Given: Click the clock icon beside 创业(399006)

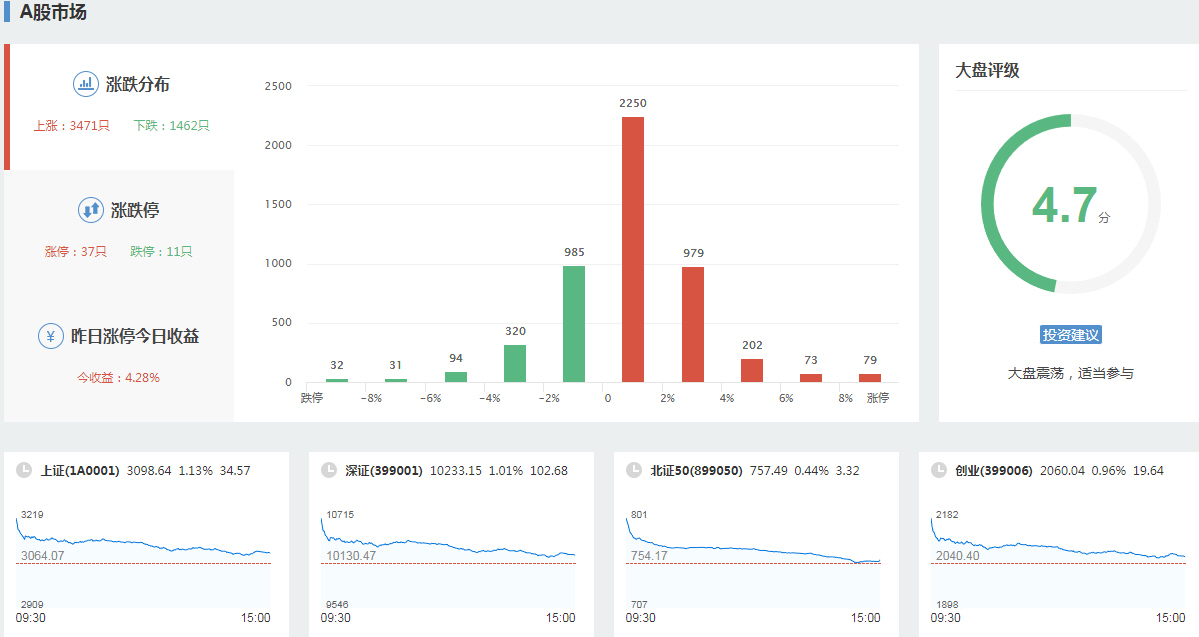Looking at the screenshot, I should pos(938,470).
